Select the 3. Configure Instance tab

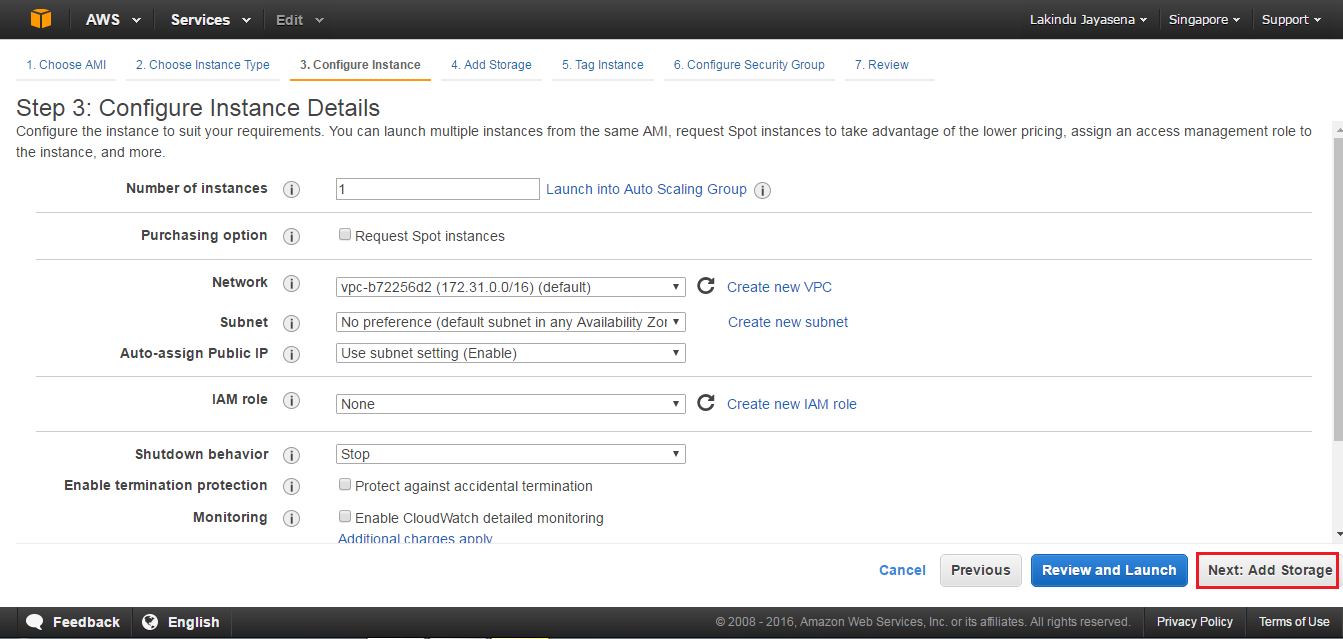click(360, 65)
